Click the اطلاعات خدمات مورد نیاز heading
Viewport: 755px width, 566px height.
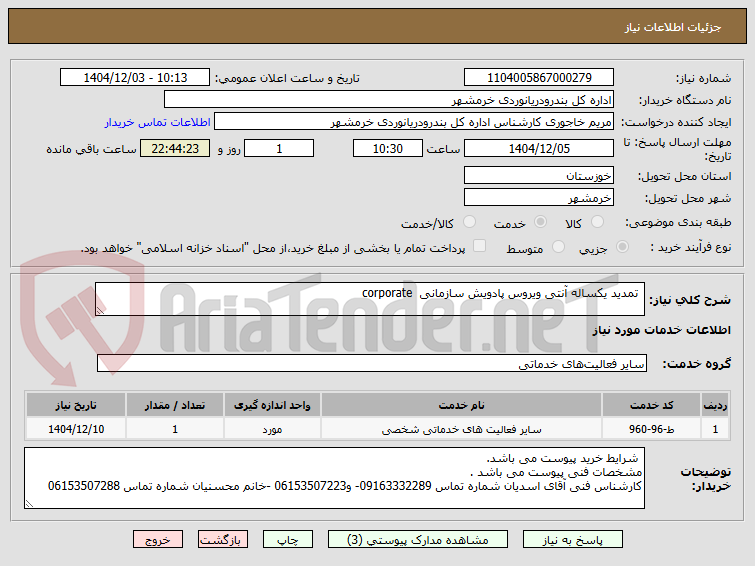[x=661, y=330]
